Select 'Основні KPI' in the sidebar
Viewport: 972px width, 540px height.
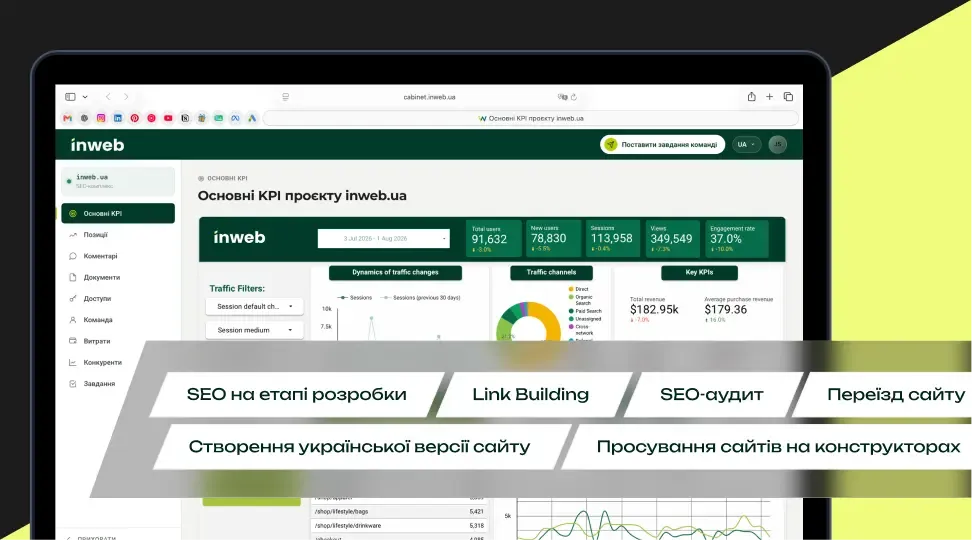coord(118,213)
